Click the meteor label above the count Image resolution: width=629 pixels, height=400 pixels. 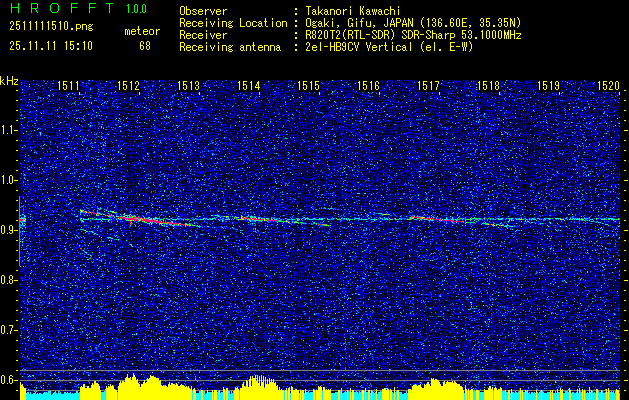[x=141, y=32]
